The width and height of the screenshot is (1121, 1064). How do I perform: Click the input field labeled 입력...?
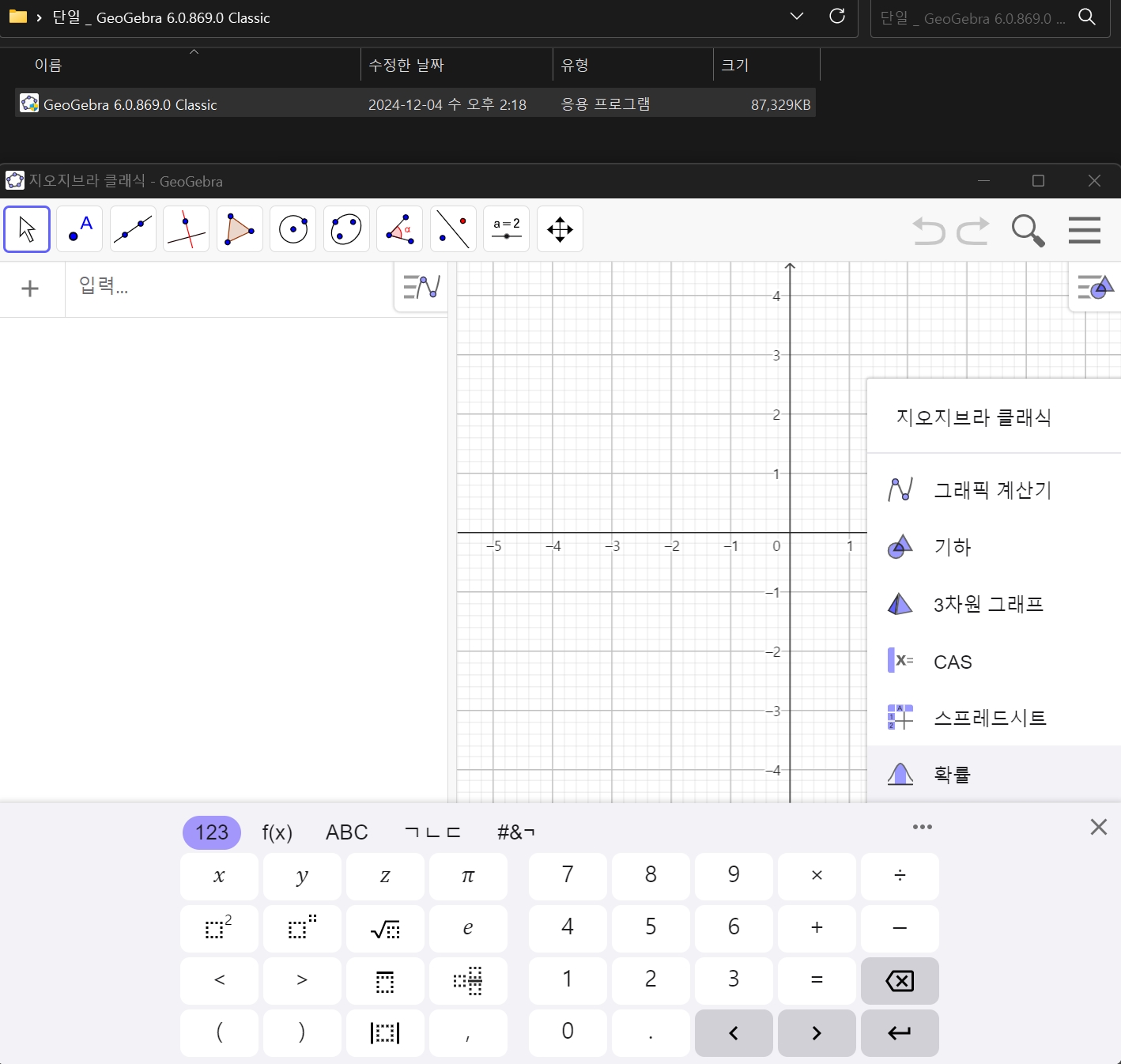(229, 287)
